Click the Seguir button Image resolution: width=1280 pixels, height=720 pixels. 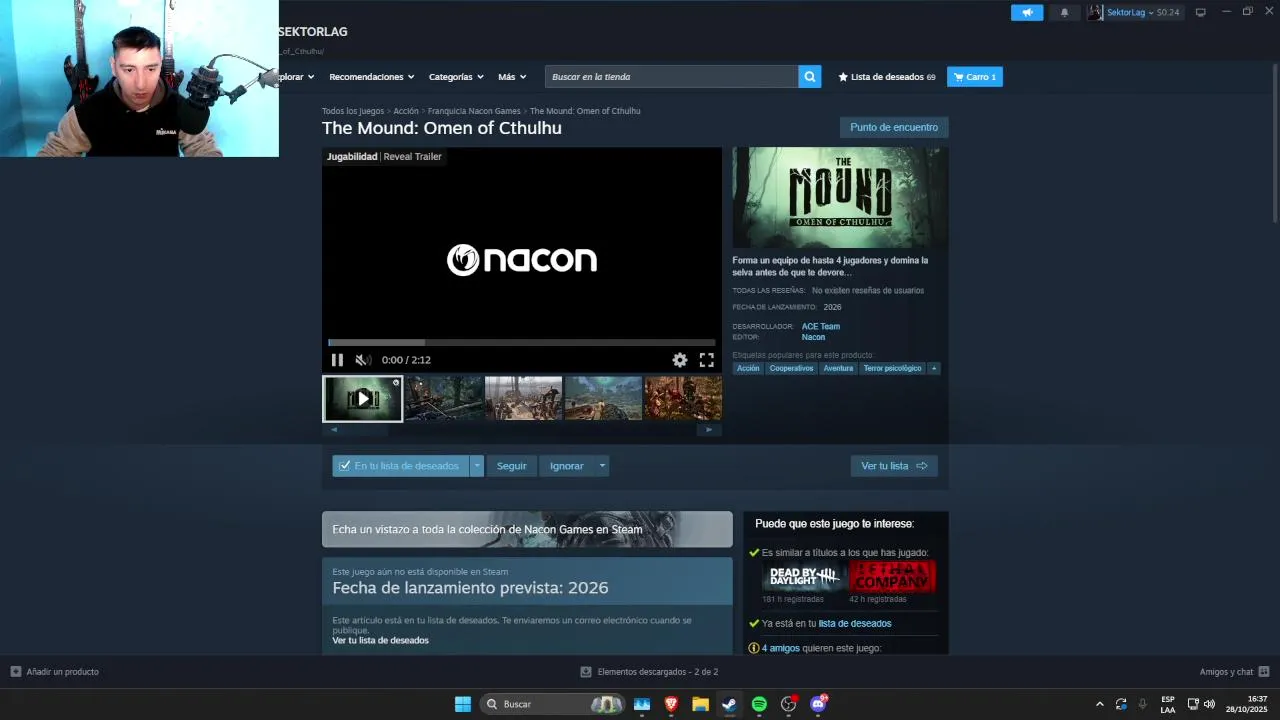(512, 466)
